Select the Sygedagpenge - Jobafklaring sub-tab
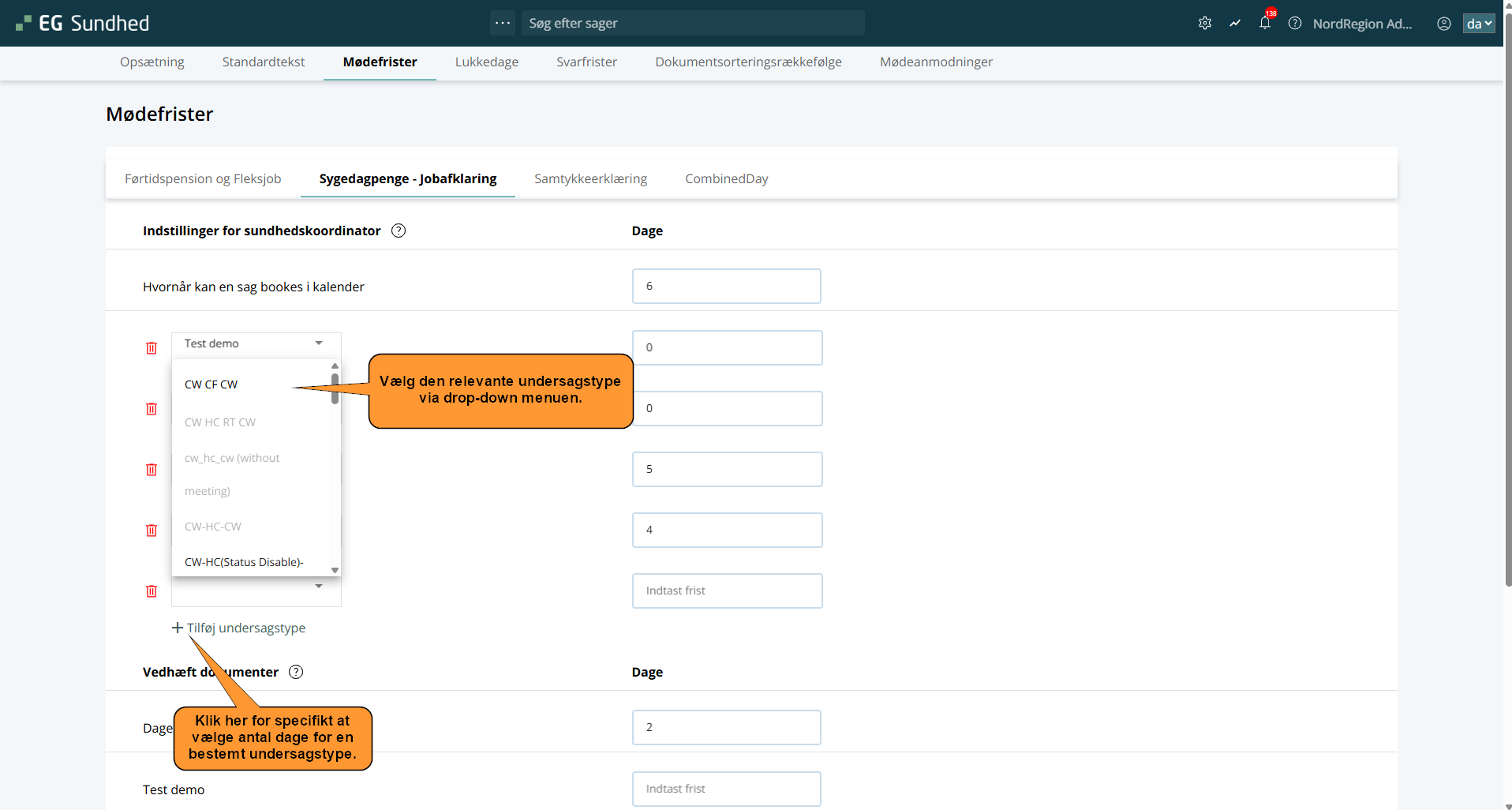Viewport: 1512px width, 810px height. [x=408, y=178]
